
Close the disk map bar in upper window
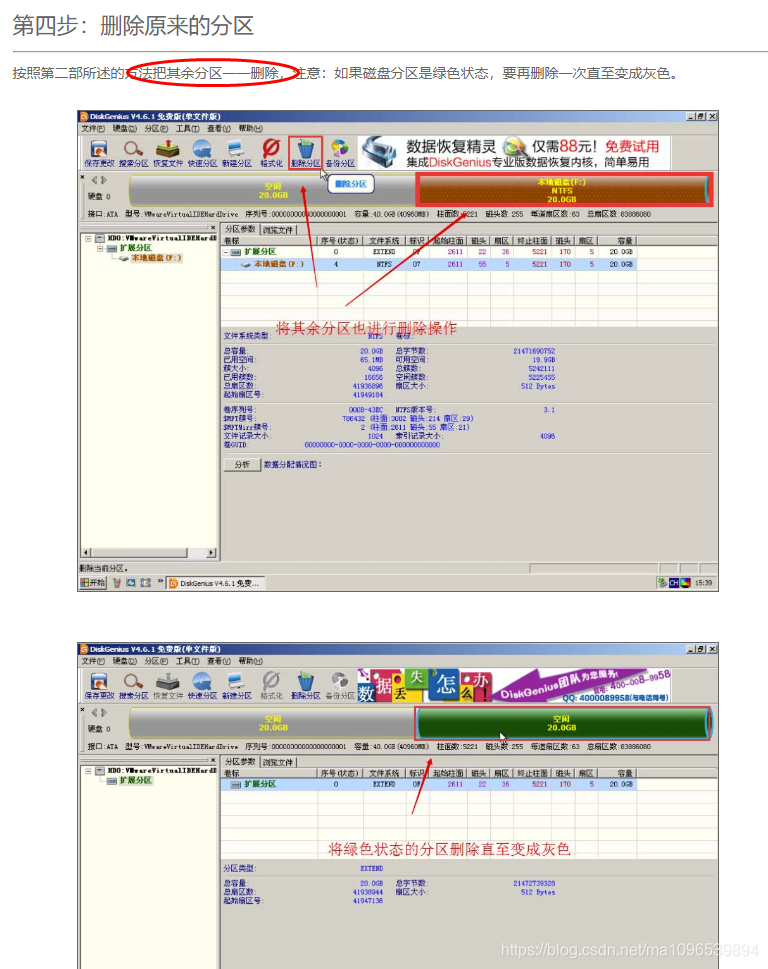click(x=82, y=177)
